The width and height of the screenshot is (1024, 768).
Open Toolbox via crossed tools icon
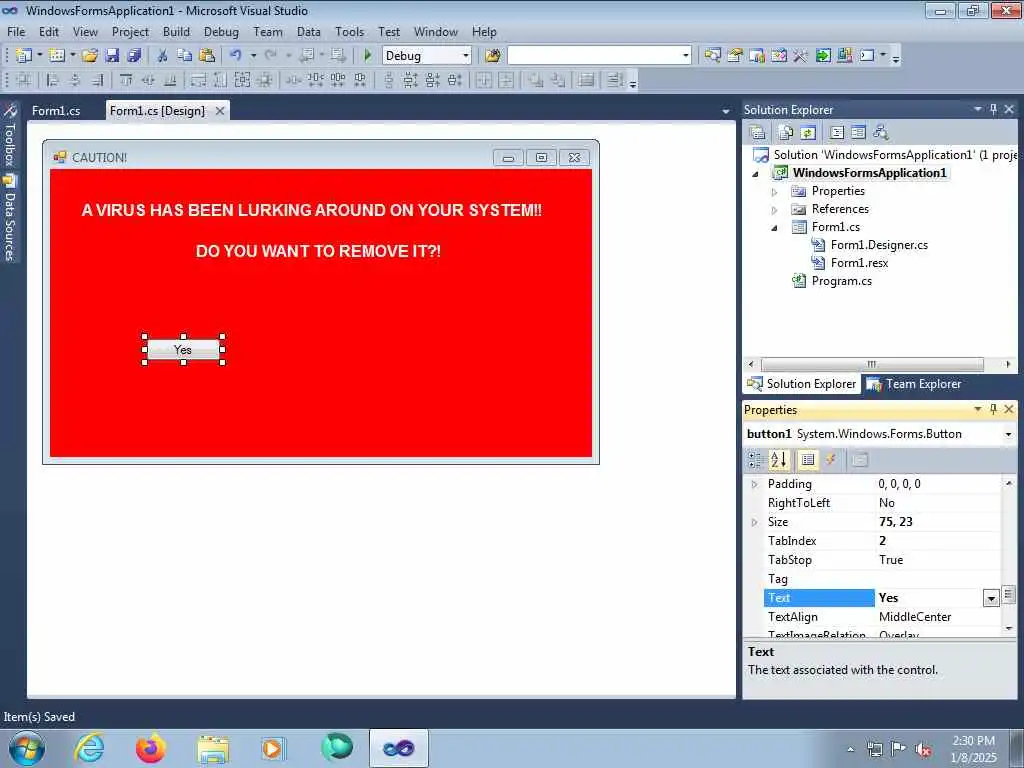[801, 56]
